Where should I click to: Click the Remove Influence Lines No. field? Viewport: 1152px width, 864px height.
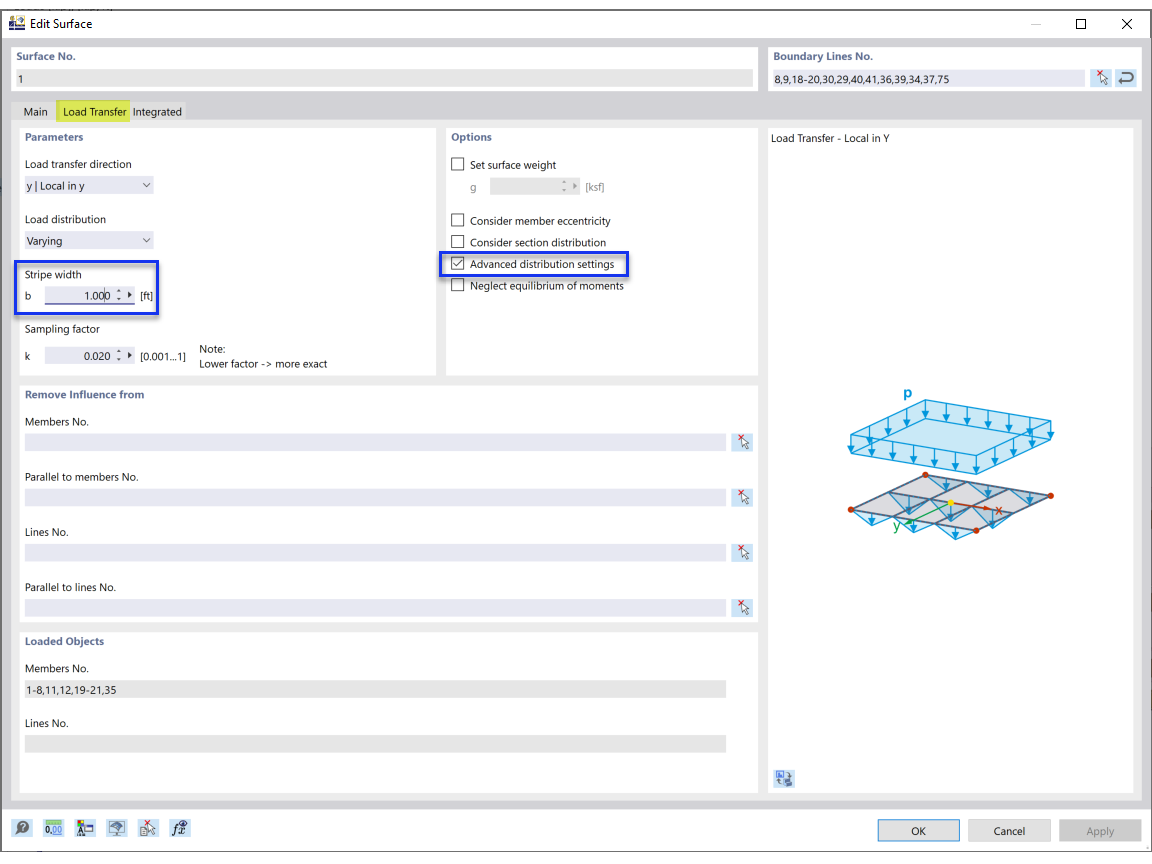[x=375, y=552]
